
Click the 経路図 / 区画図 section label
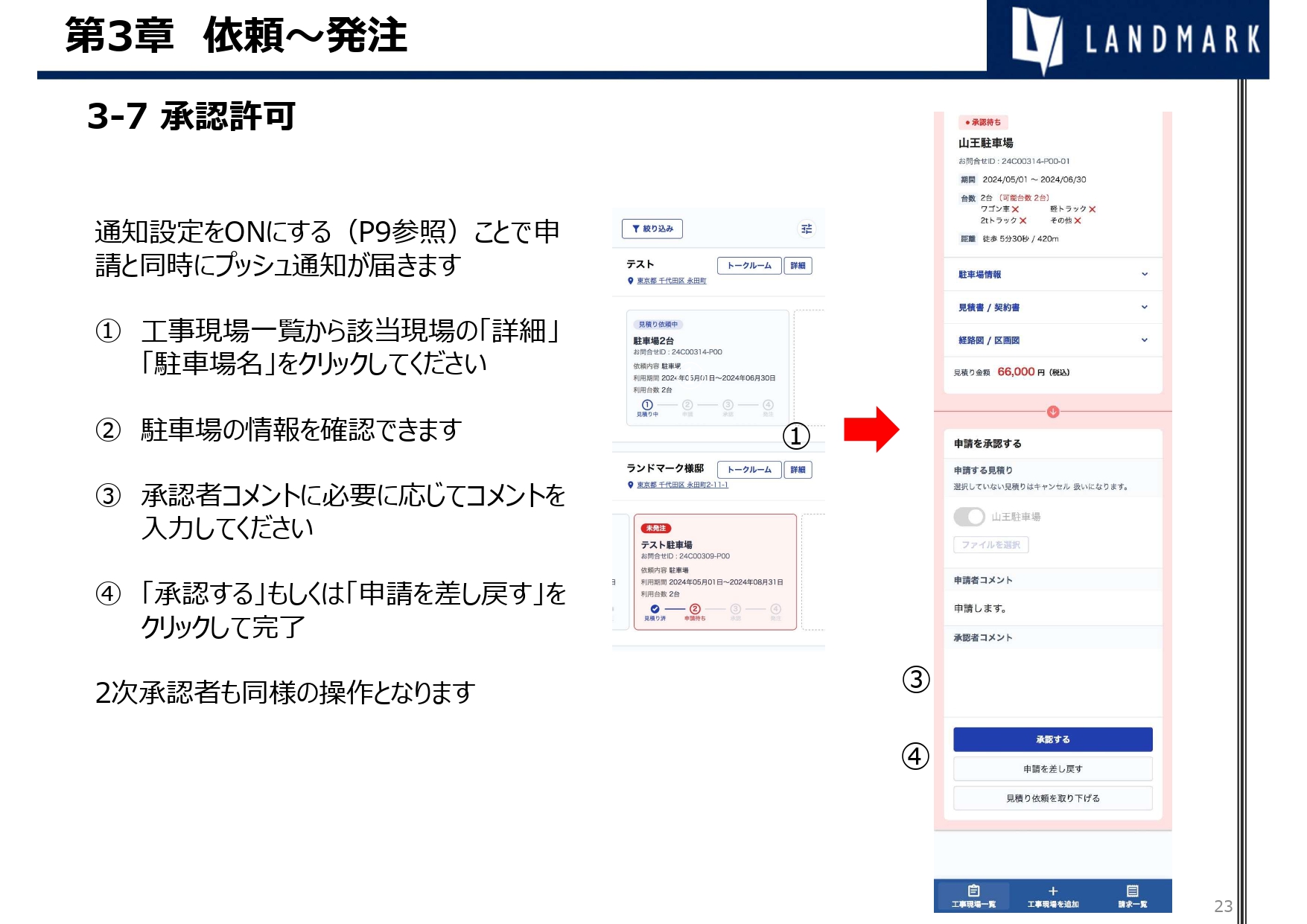point(989,340)
